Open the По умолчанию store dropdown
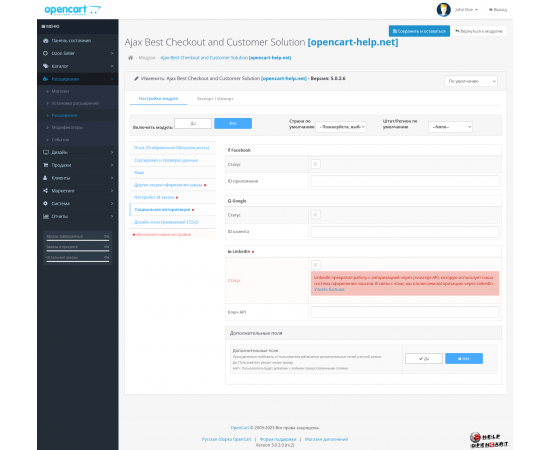 point(471,81)
